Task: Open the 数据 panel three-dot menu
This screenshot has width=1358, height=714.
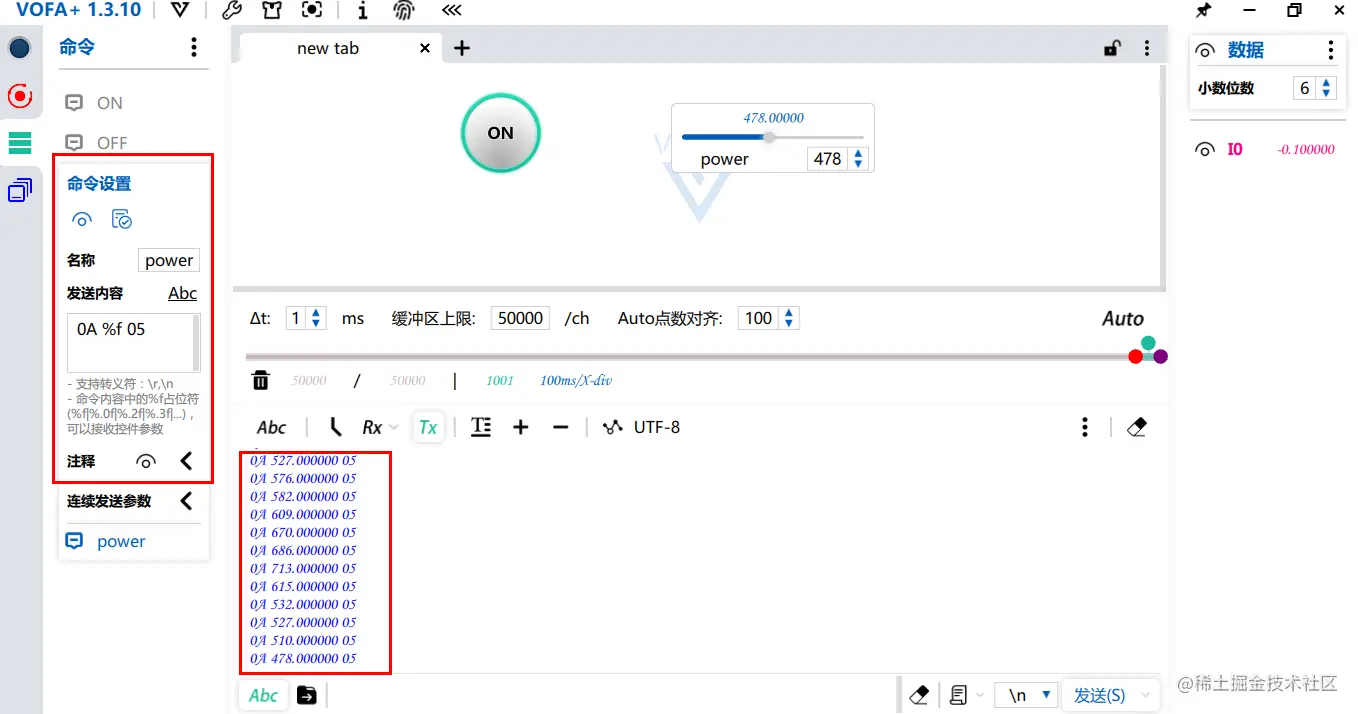Action: pyautogui.click(x=1330, y=50)
